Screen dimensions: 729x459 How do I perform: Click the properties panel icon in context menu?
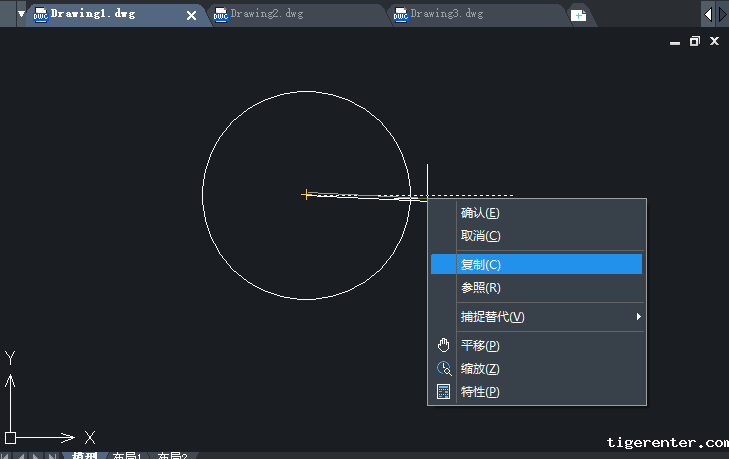pos(444,391)
